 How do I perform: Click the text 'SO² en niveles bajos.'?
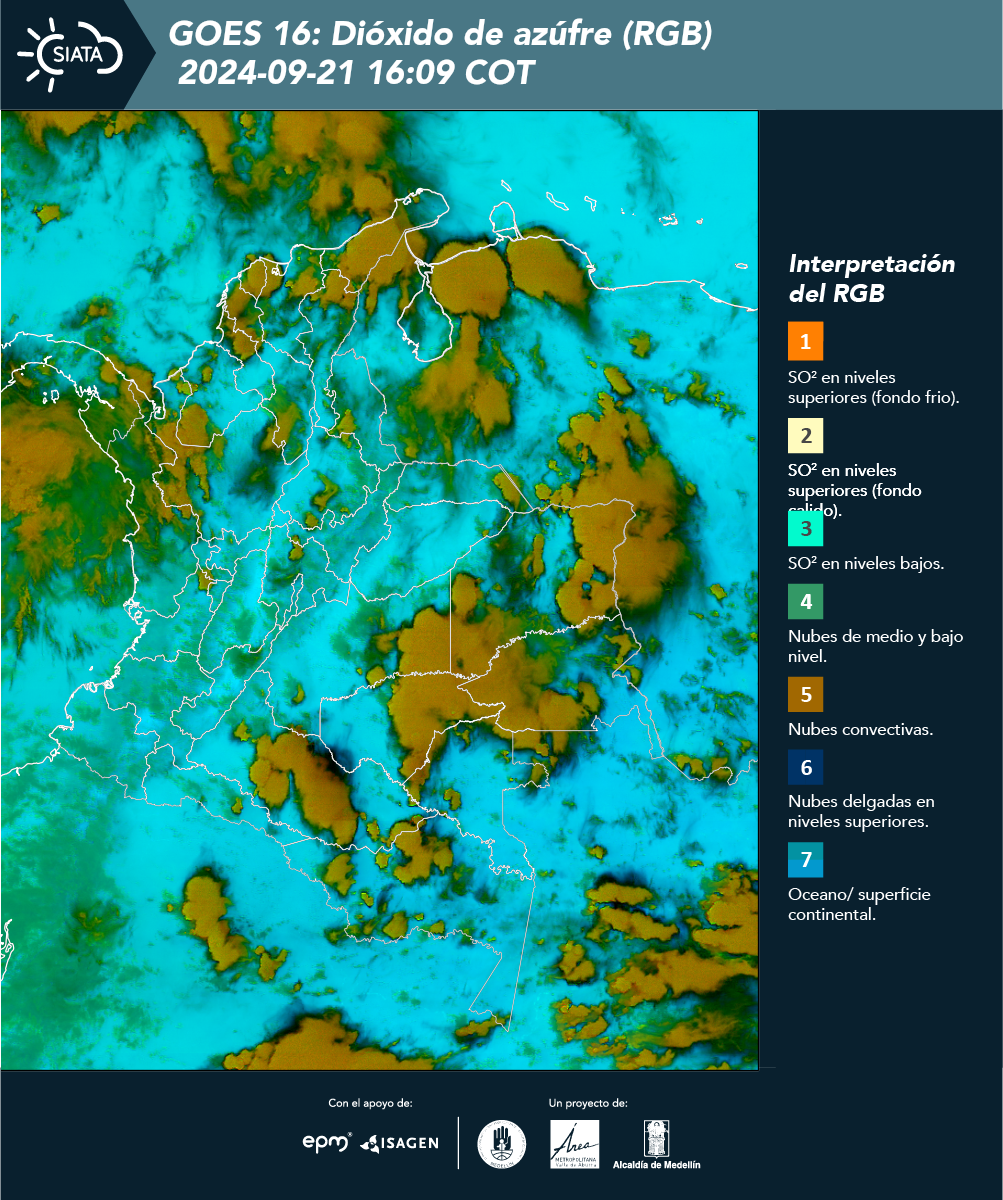click(x=866, y=563)
